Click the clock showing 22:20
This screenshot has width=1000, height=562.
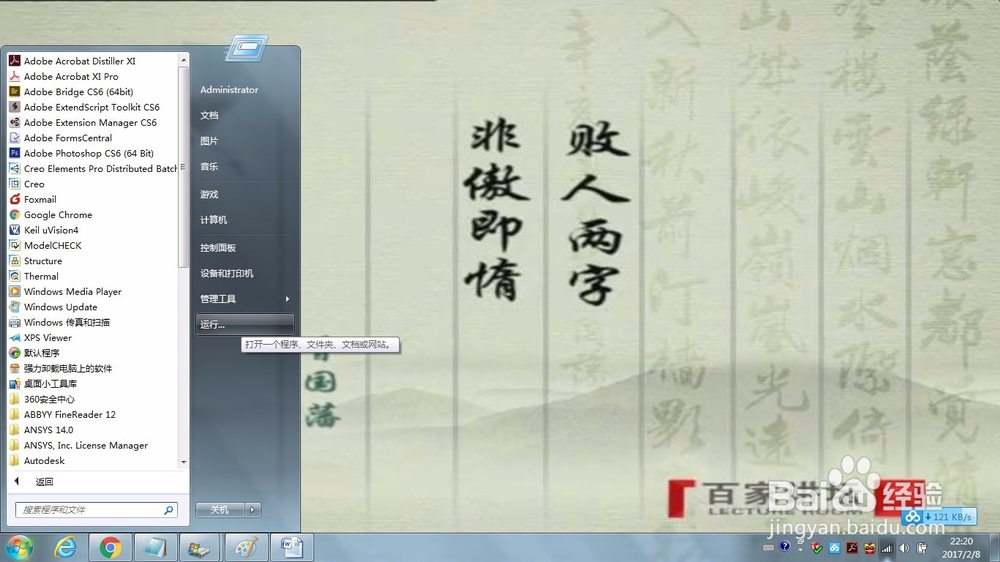point(960,542)
